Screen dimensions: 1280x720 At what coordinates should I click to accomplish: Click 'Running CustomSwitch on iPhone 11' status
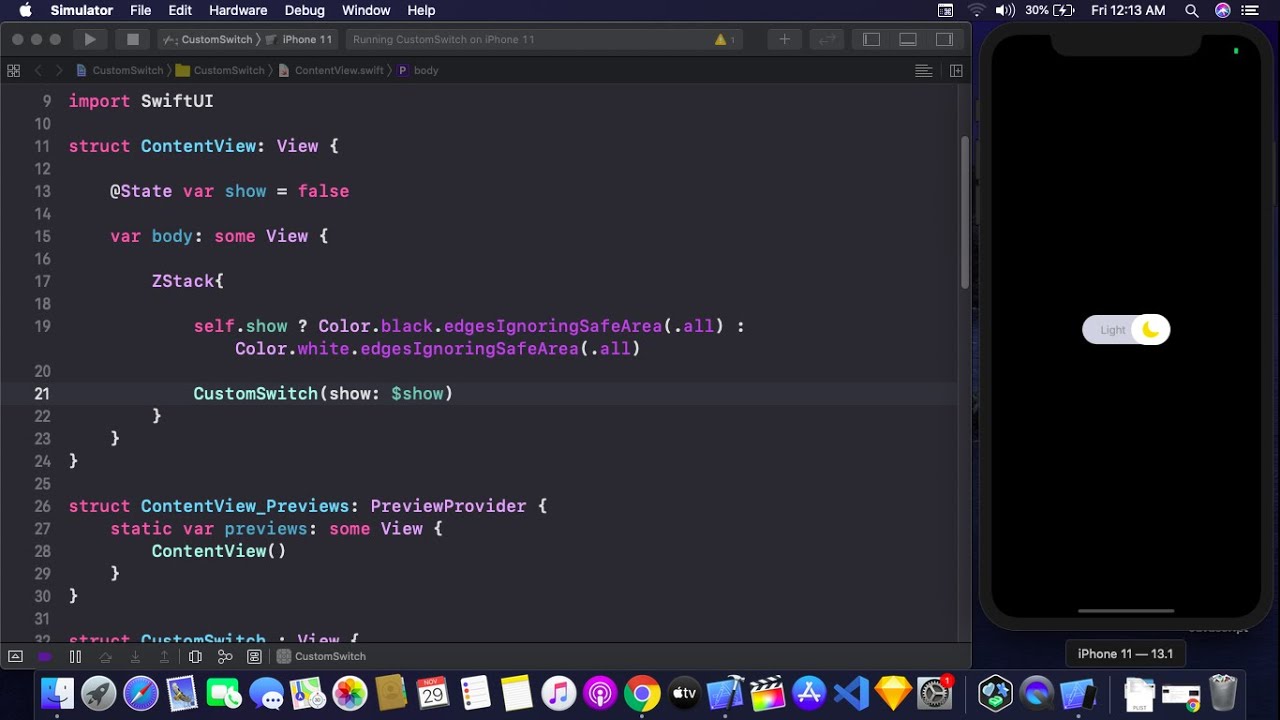point(444,40)
